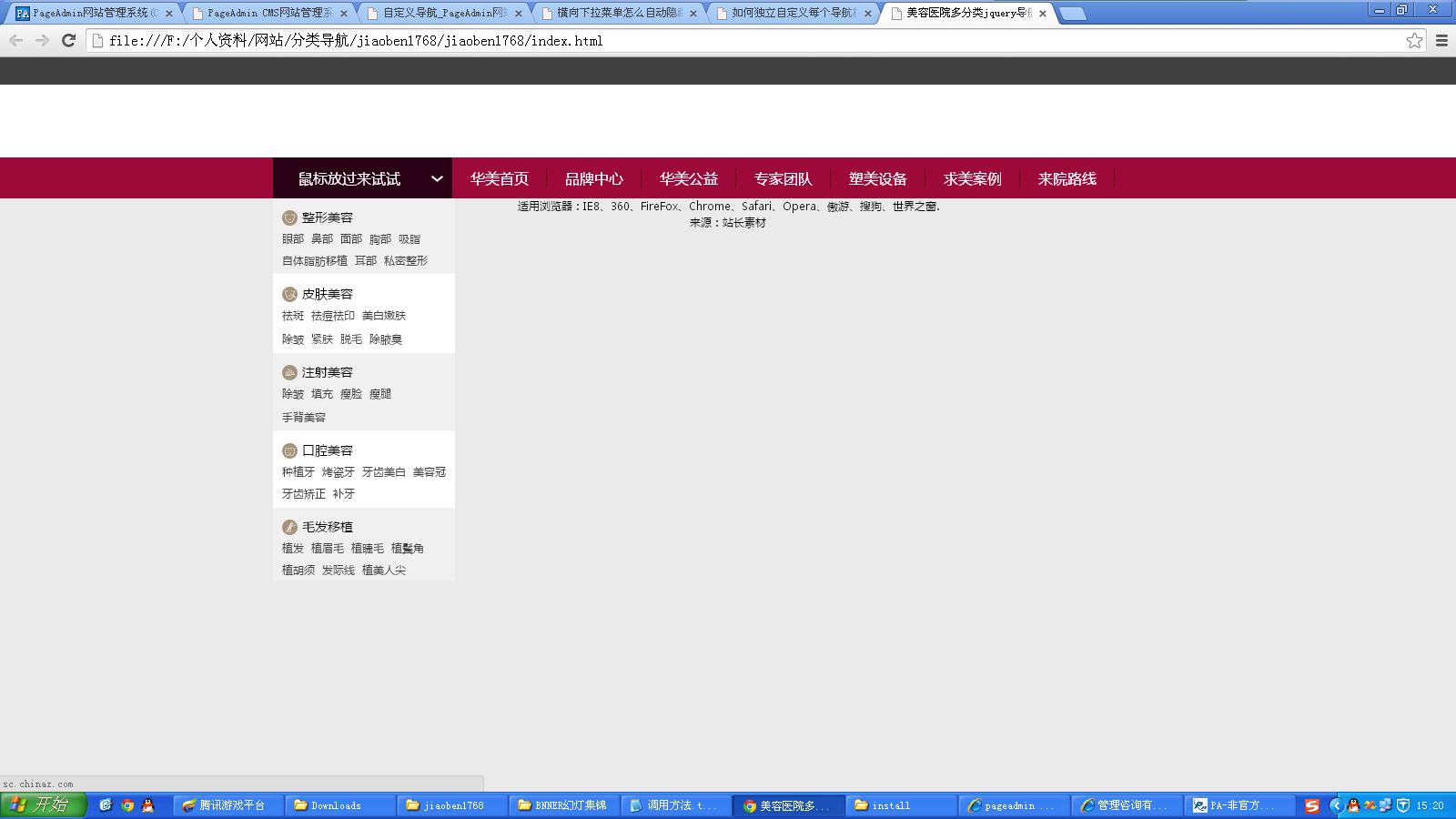Open the Chrome menu icon
Image resolution: width=1456 pixels, height=819 pixels.
click(x=1441, y=40)
